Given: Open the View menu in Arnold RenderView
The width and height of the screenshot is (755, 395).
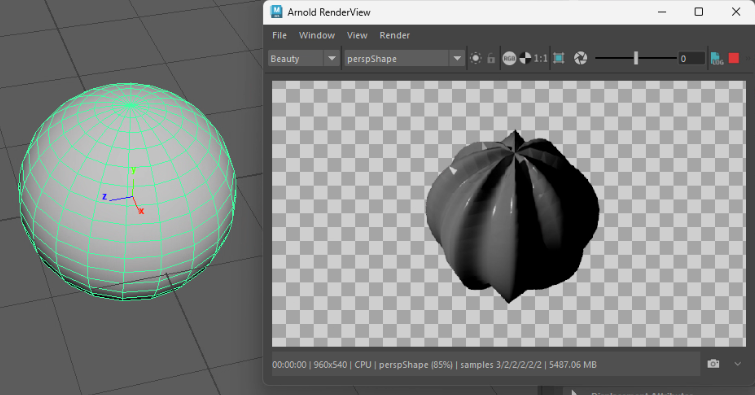Looking at the screenshot, I should tap(357, 35).
